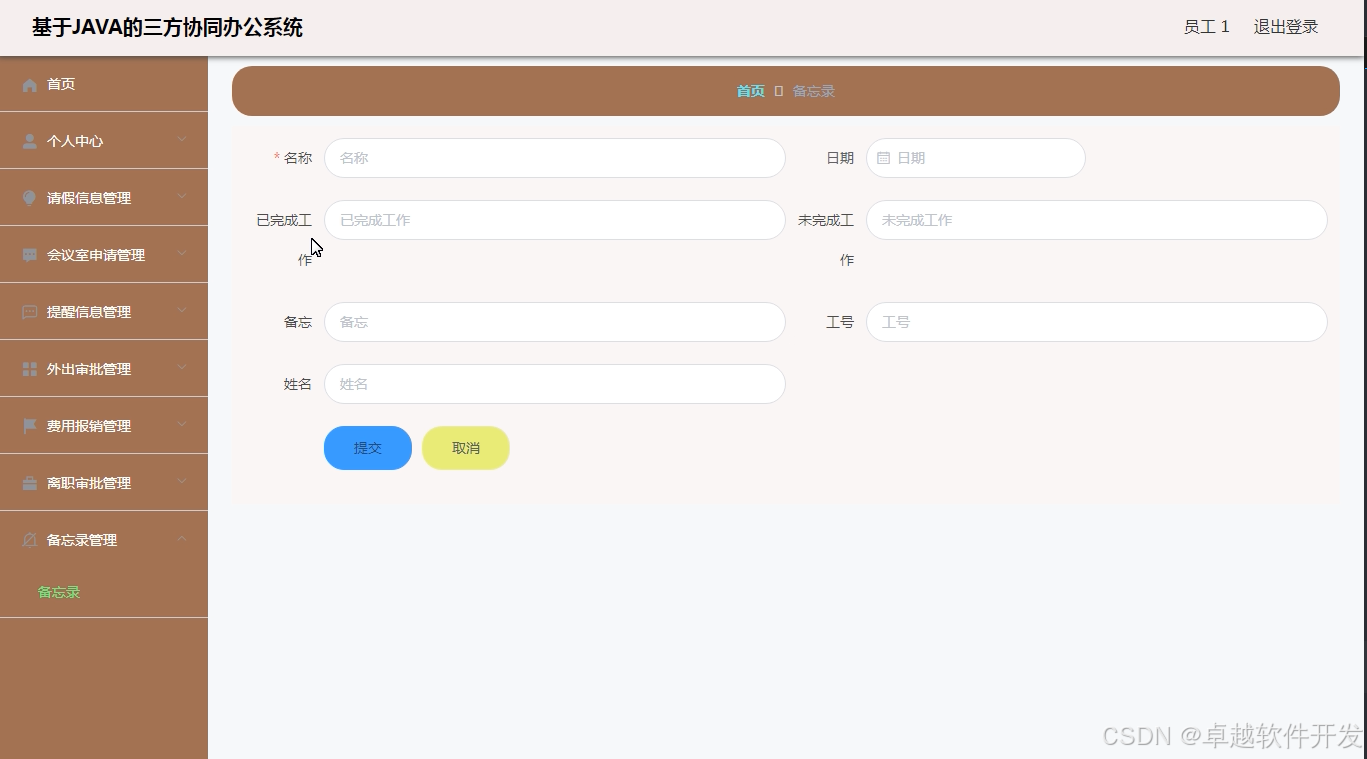Click 退出登录 to log out

click(1285, 27)
